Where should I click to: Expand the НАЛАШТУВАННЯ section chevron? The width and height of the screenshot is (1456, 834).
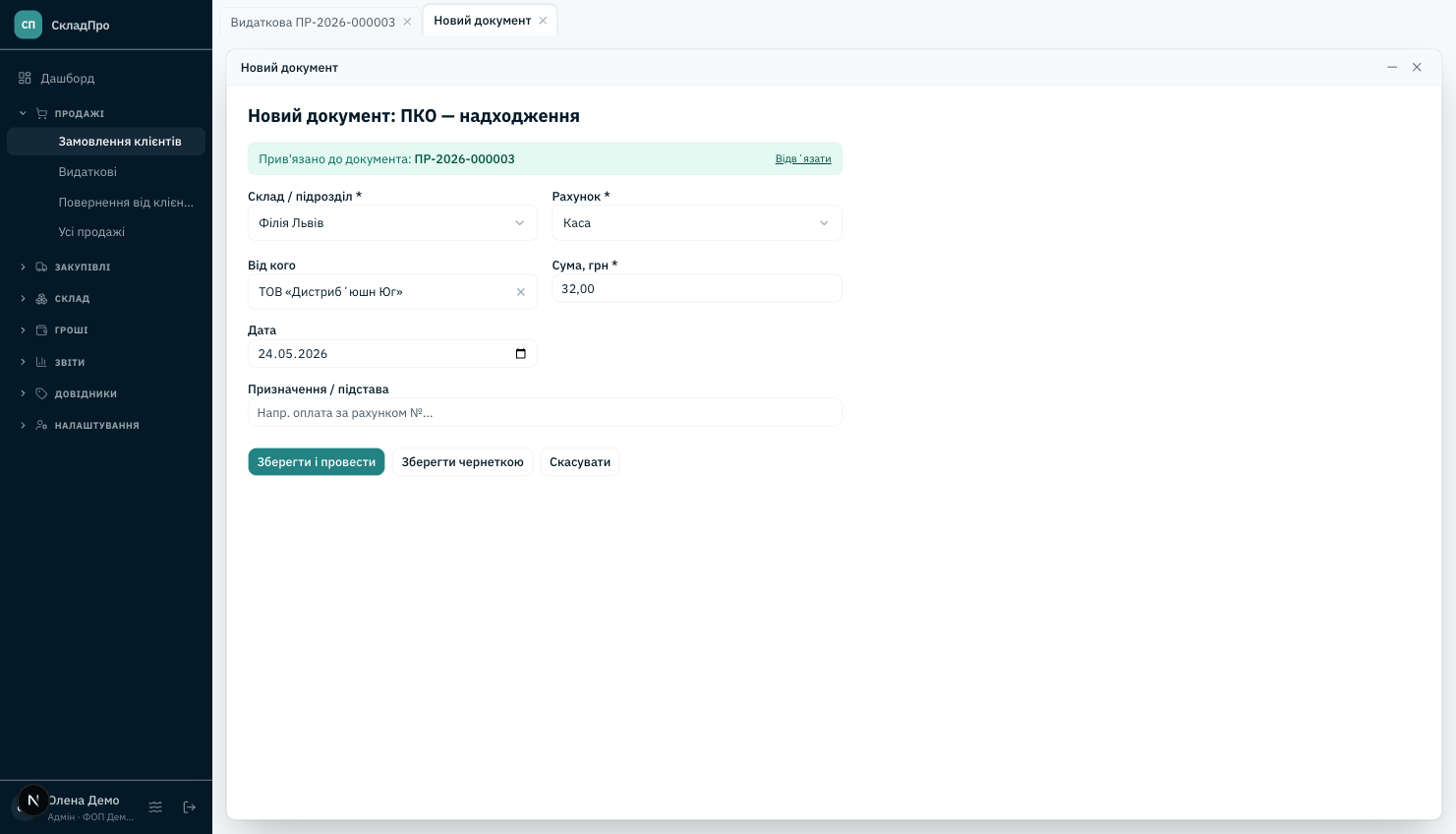[23, 425]
